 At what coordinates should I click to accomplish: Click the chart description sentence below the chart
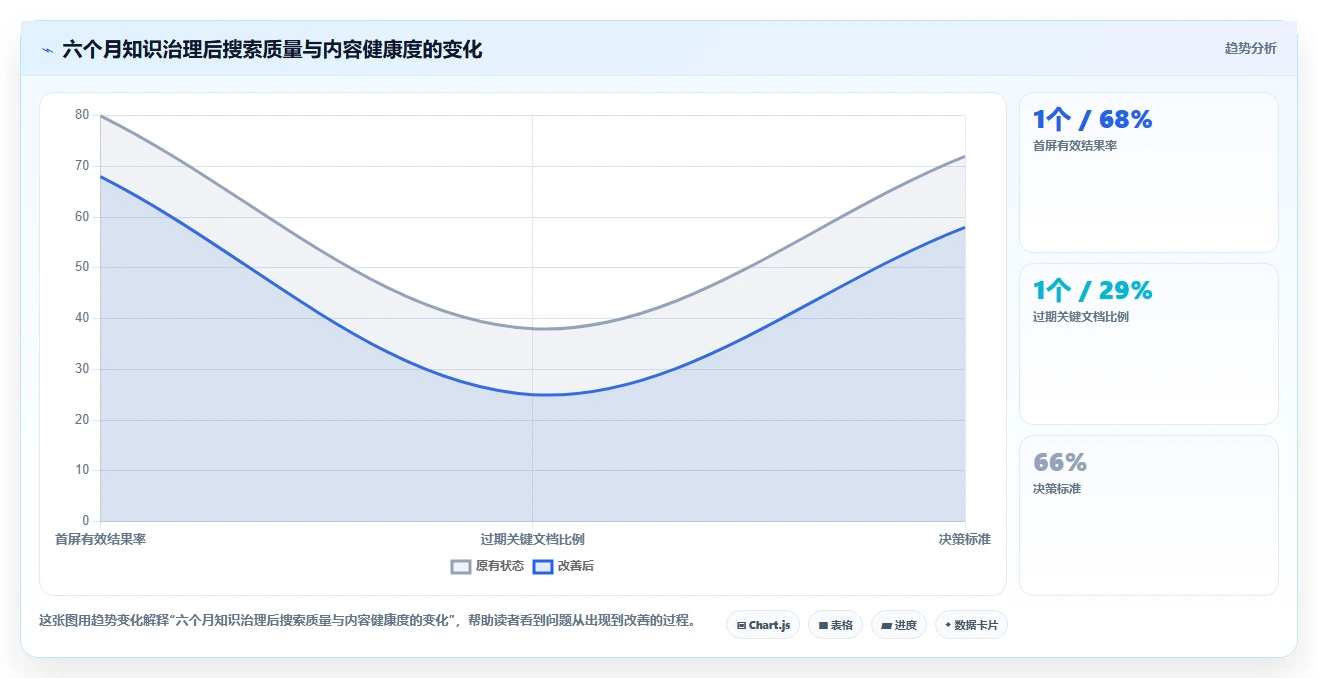coord(367,621)
